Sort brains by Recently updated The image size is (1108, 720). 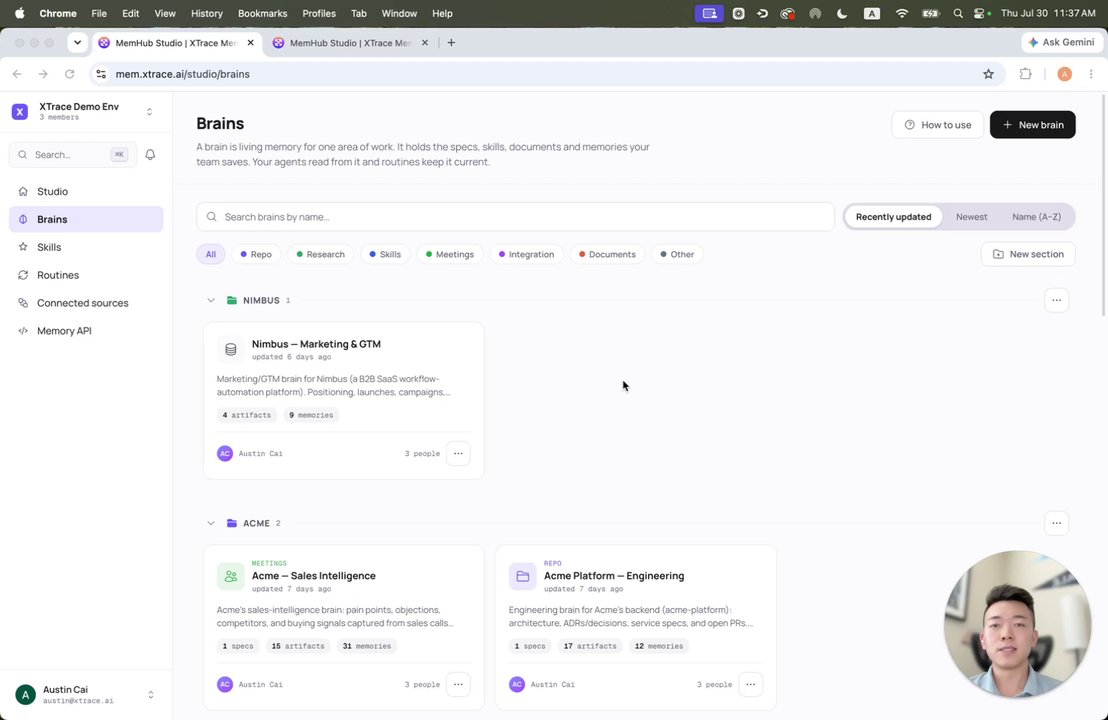click(x=893, y=217)
